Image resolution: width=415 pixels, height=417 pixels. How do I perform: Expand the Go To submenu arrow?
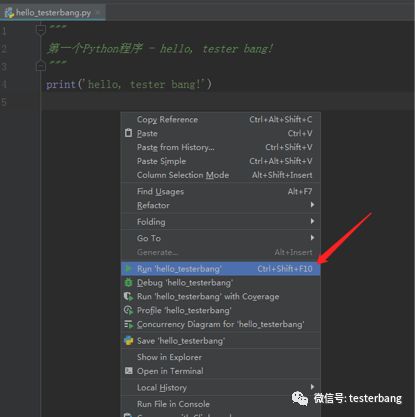[312, 237]
